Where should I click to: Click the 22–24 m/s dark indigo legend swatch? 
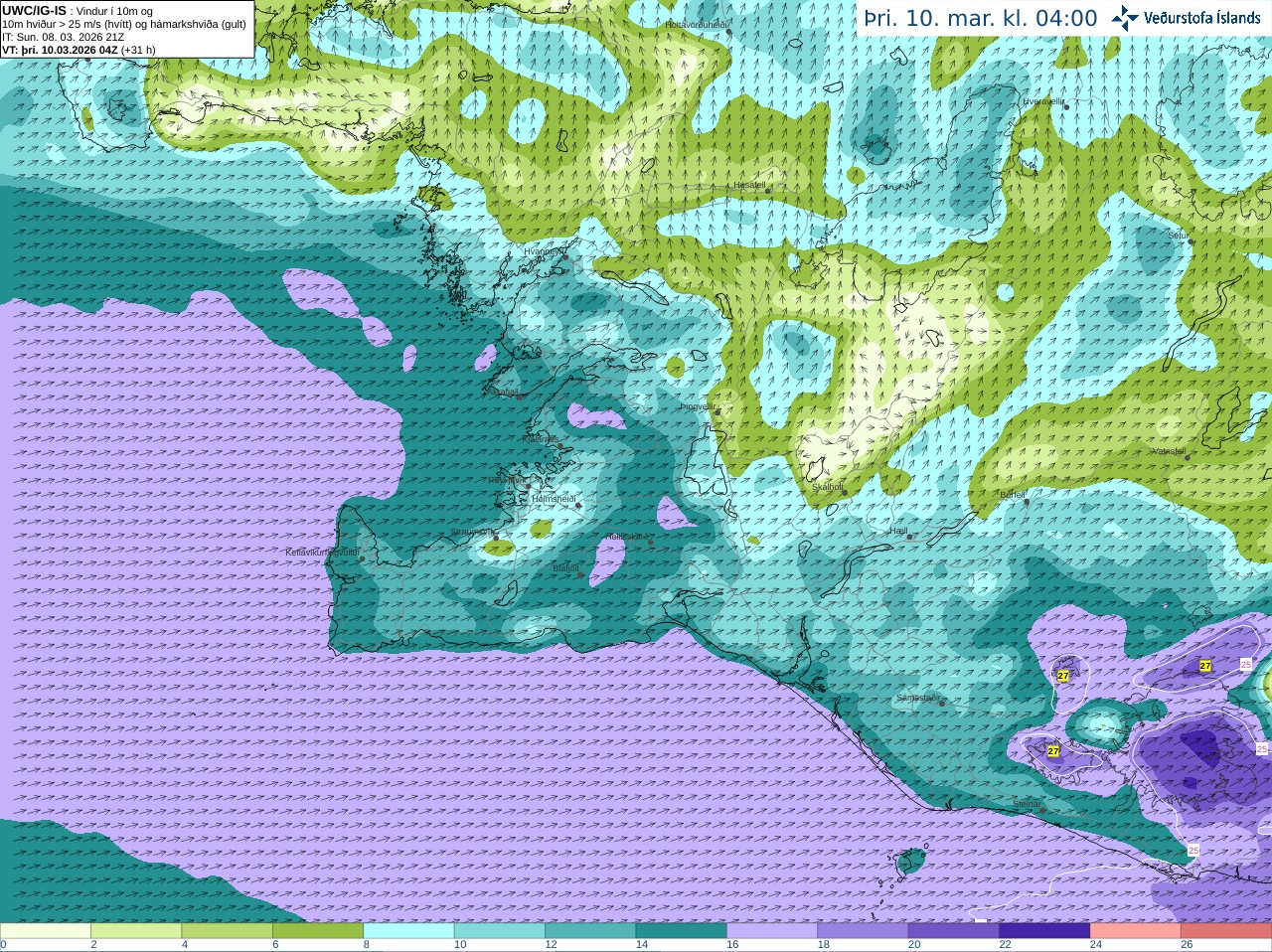point(1045,931)
